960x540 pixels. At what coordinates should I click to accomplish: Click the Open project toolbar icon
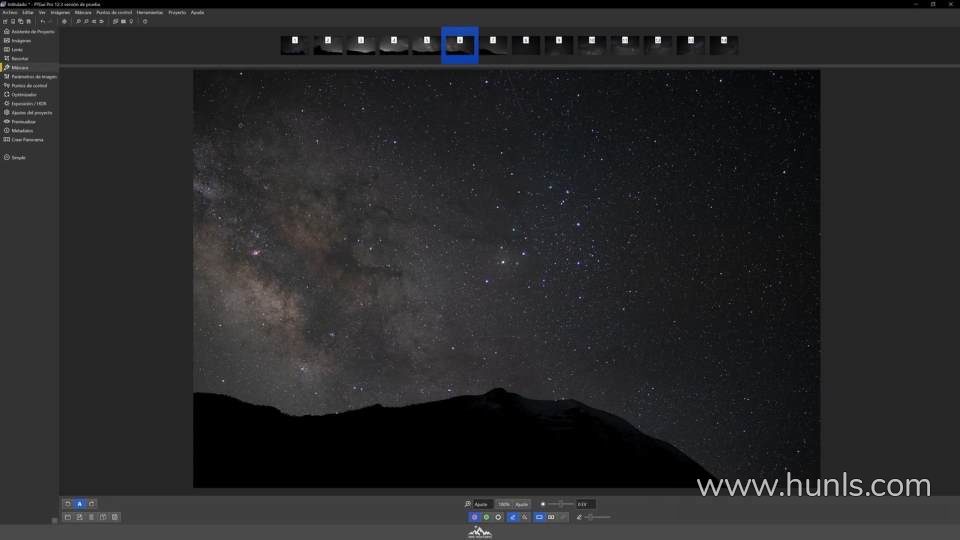tap(13, 21)
